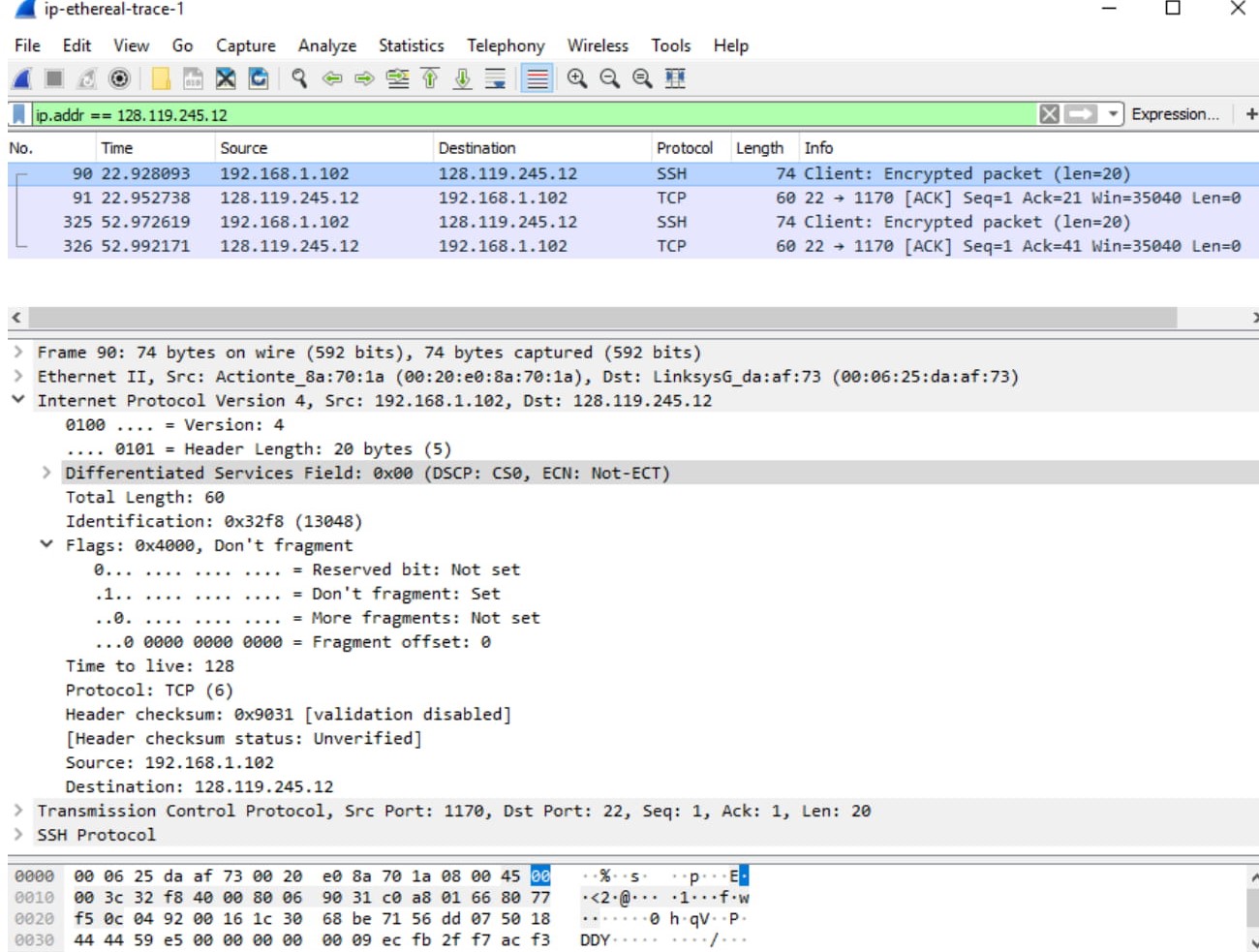Expand the Frame 90 tree node
This screenshot has height=952, width=1259.
(18, 353)
